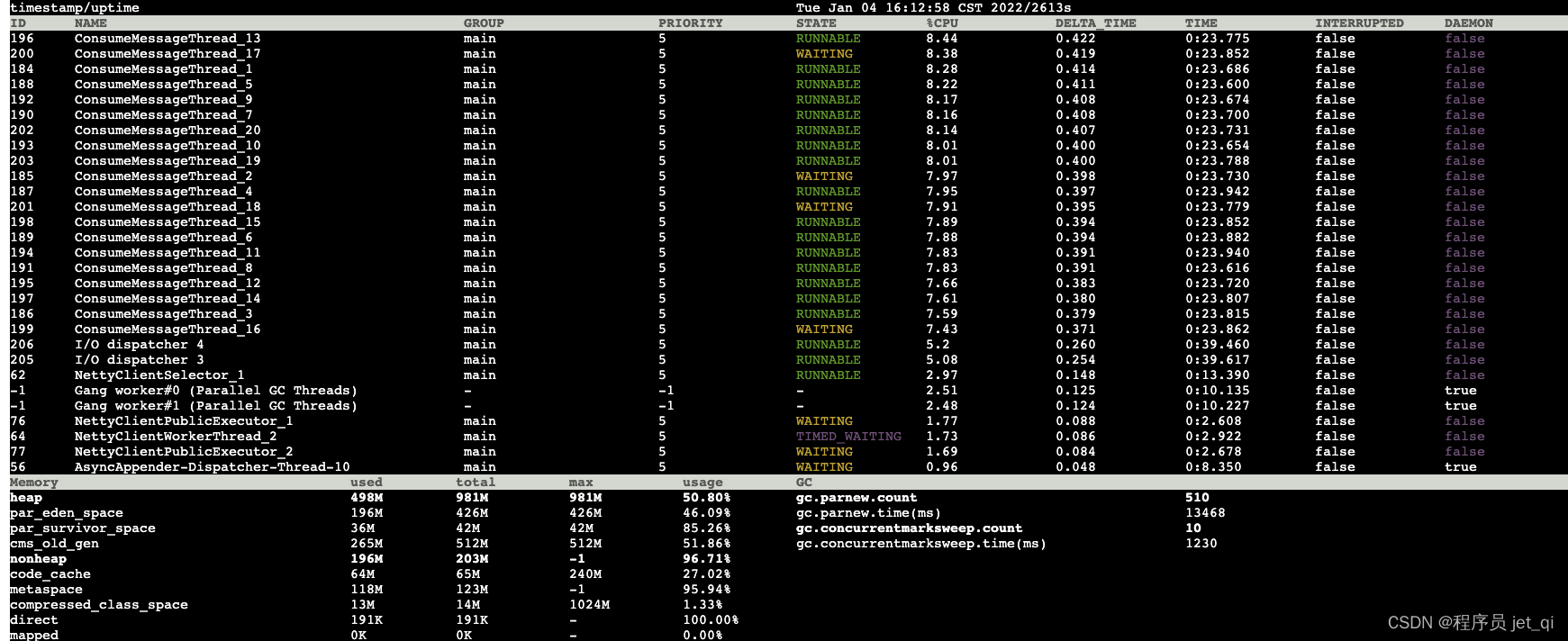Click thread name ConsumeMessageThread_17
Screen dimensions: 1568x641
[x=168, y=54]
